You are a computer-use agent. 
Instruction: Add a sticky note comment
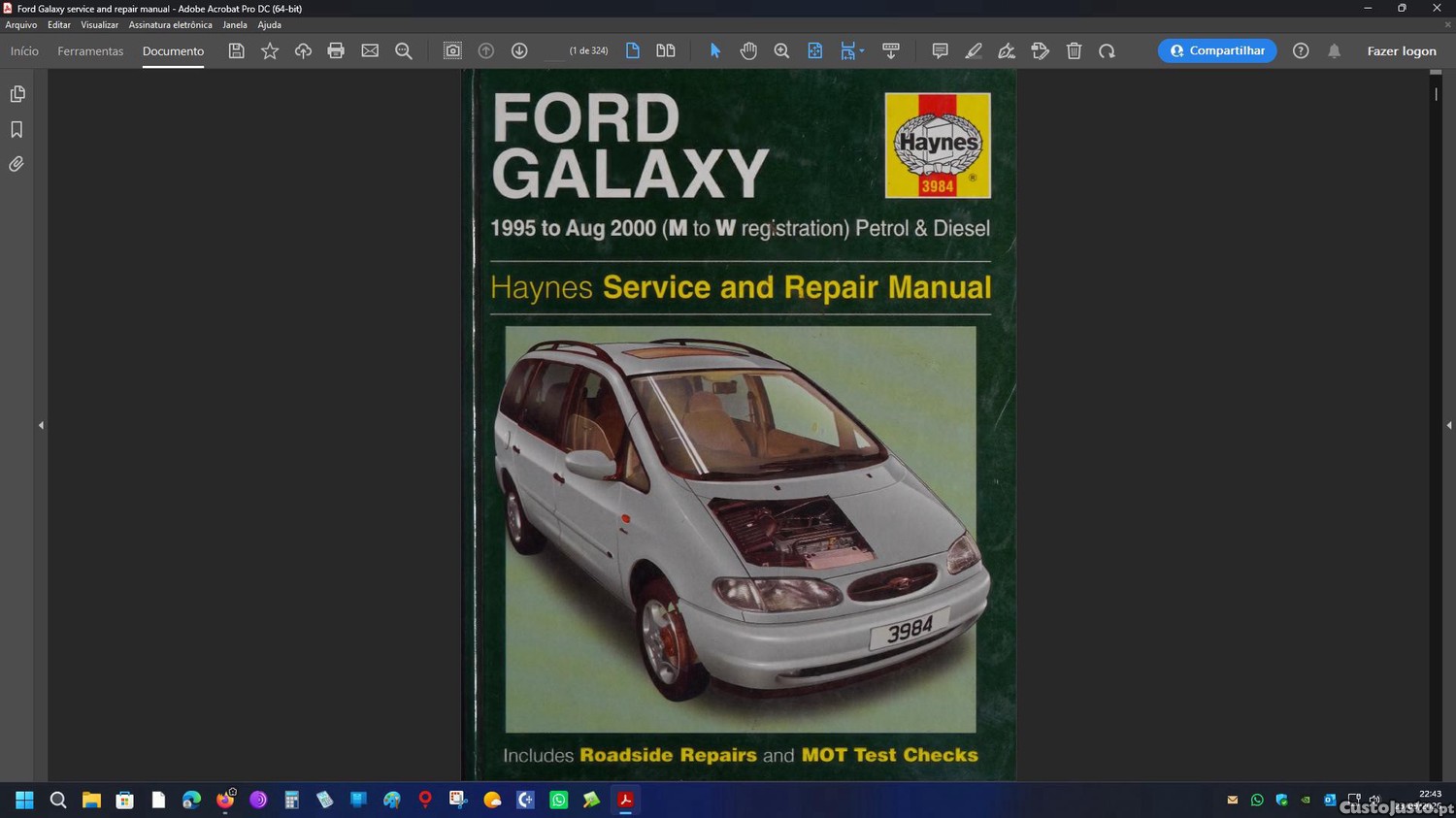tap(940, 50)
